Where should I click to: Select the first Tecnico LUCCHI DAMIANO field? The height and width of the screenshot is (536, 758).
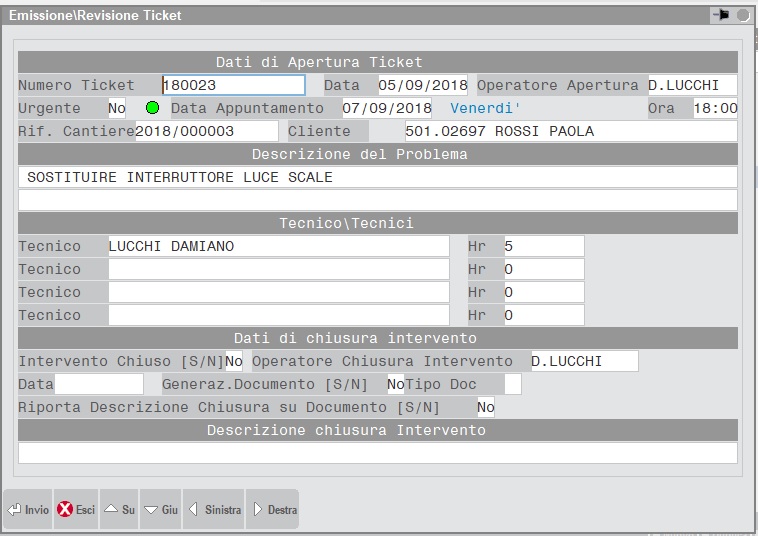pyautogui.click(x=278, y=246)
